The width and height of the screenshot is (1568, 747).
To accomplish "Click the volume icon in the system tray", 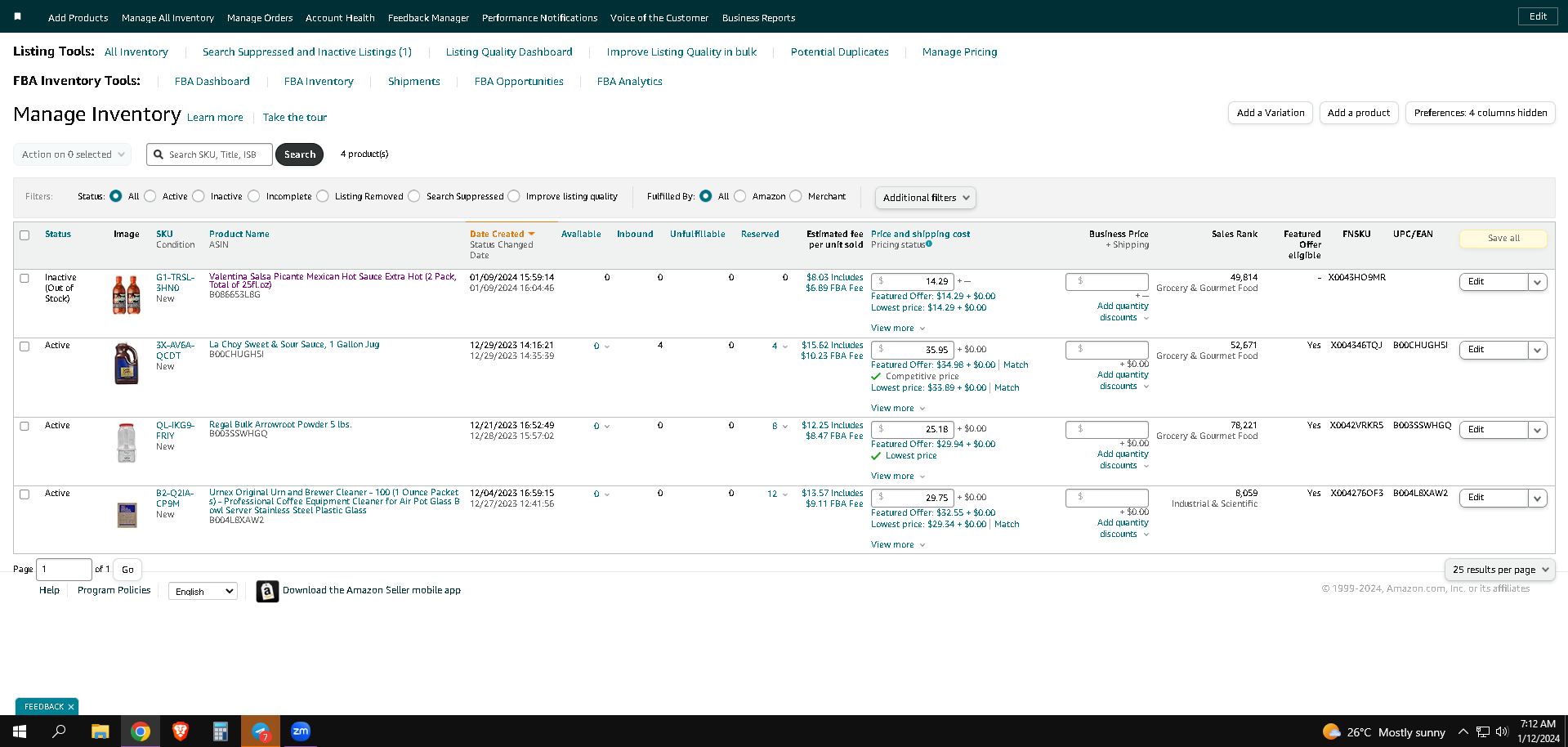I will pos(1502,731).
